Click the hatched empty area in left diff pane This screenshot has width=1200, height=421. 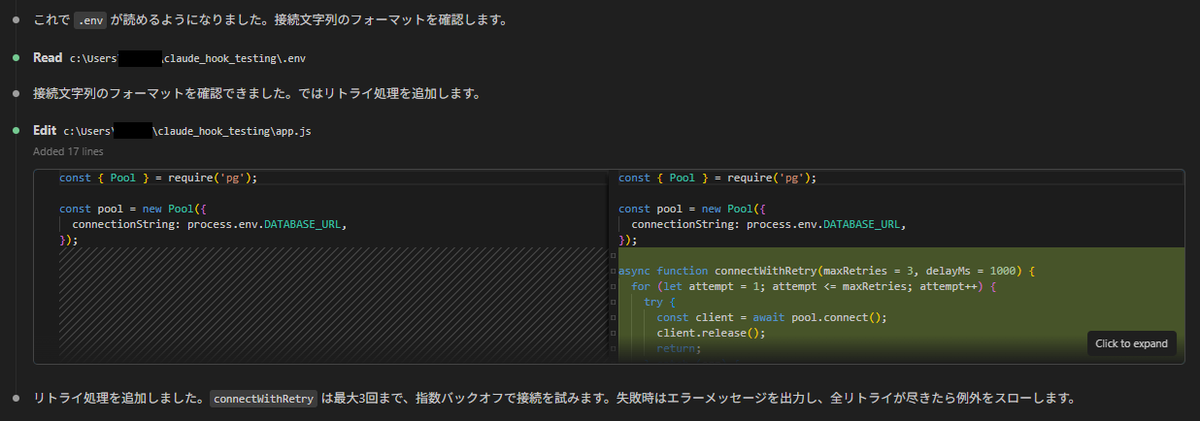pyautogui.click(x=332, y=302)
